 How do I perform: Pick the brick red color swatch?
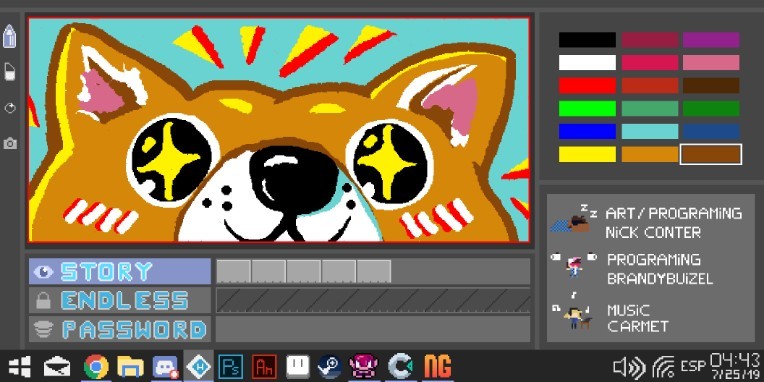[650, 85]
